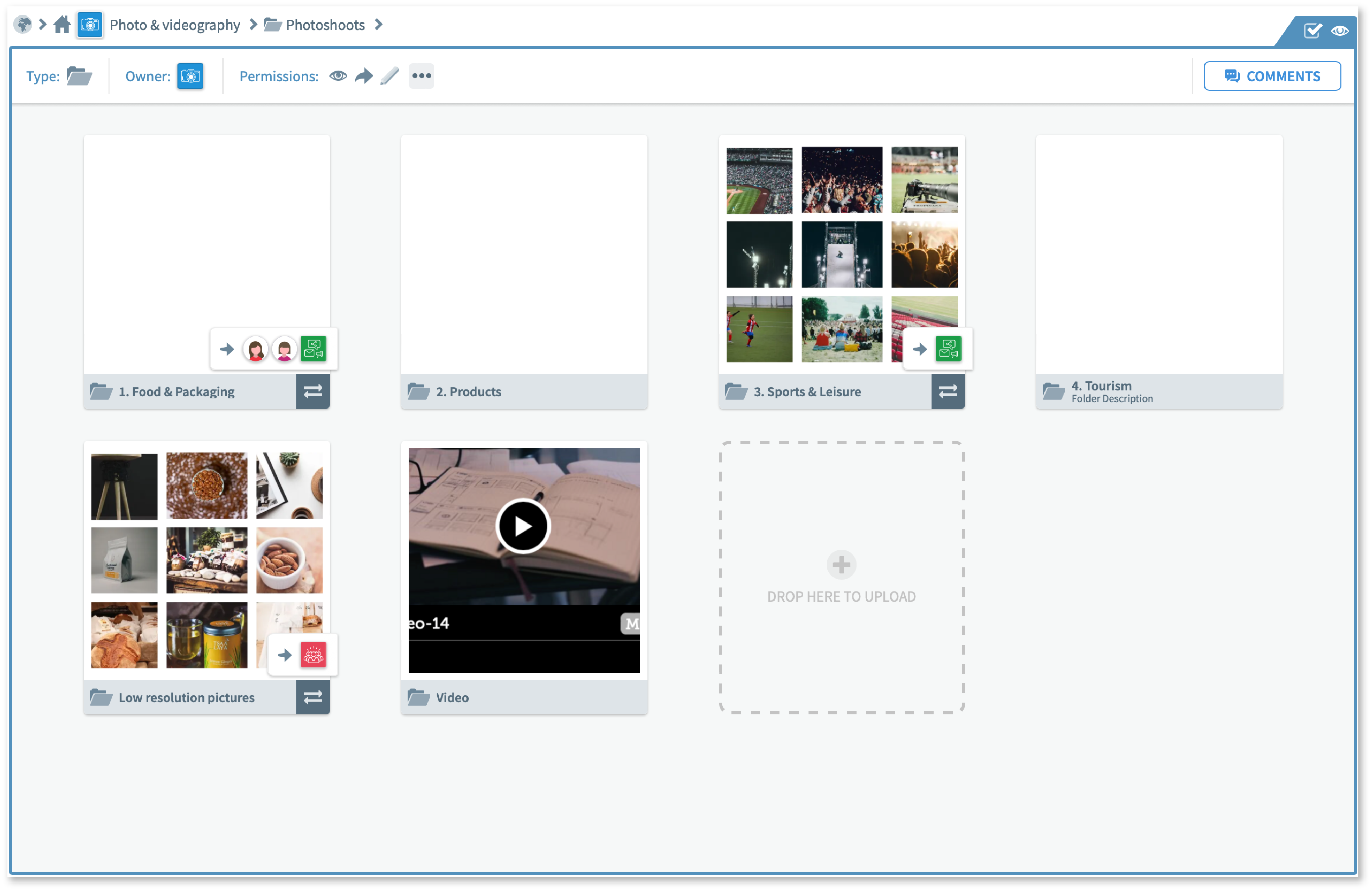This screenshot has height=891, width=1372.
Task: Expand chevron after Photoshoots
Action: [379, 24]
